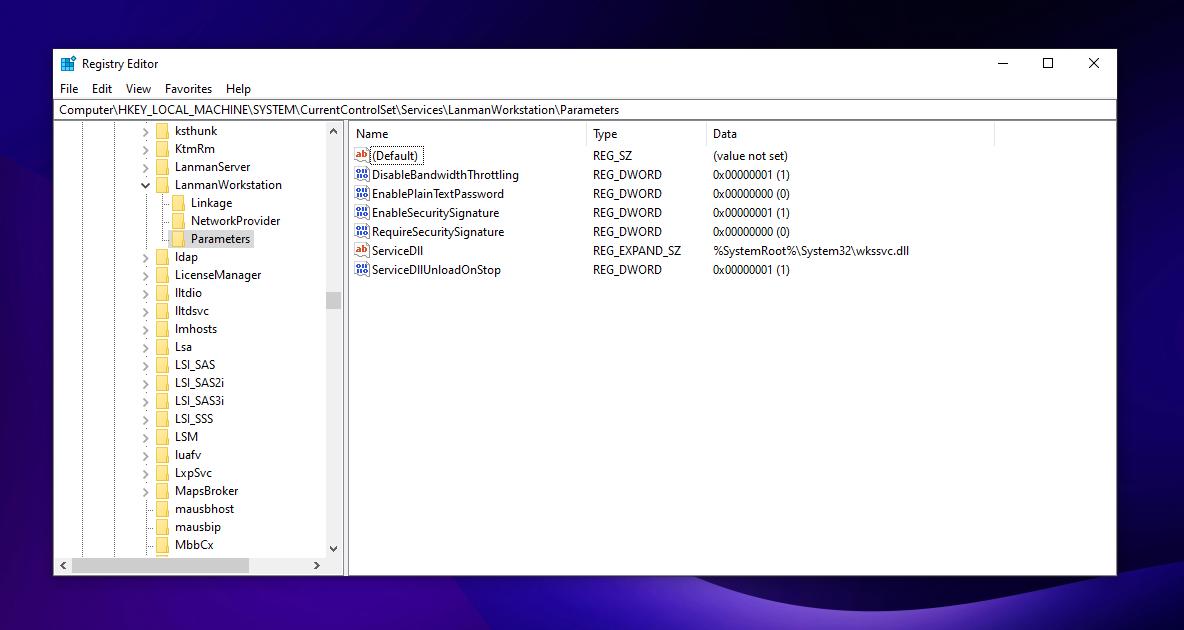Click the Registry Editor app icon in title bar
The image size is (1184, 630).
click(x=68, y=64)
